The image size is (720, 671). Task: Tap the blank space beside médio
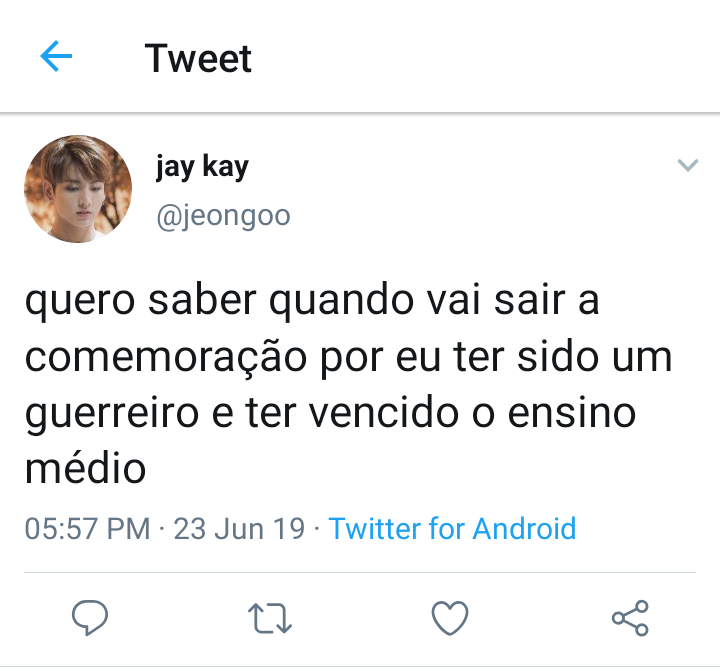(x=413, y=468)
